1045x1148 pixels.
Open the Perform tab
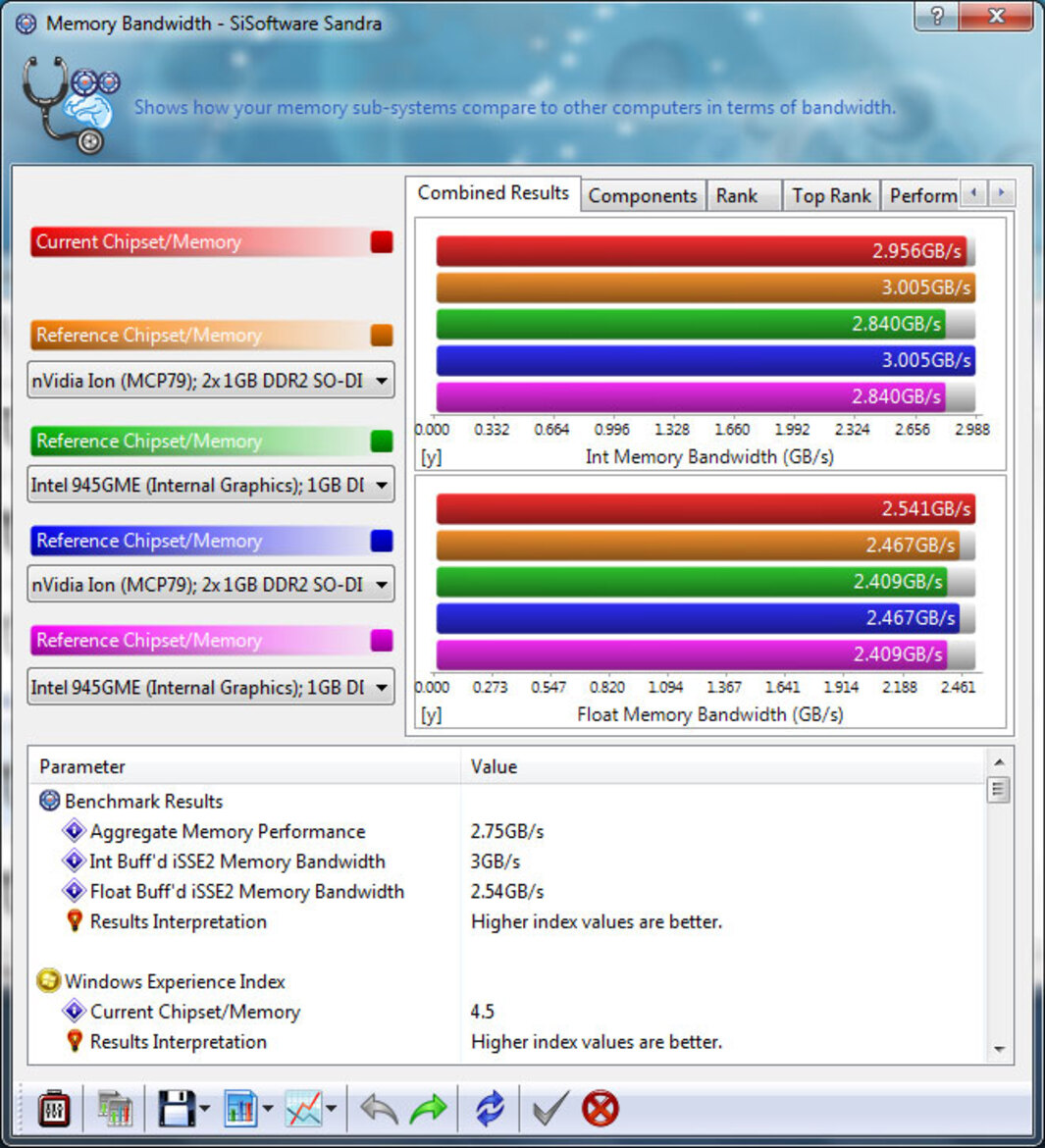coord(922,196)
